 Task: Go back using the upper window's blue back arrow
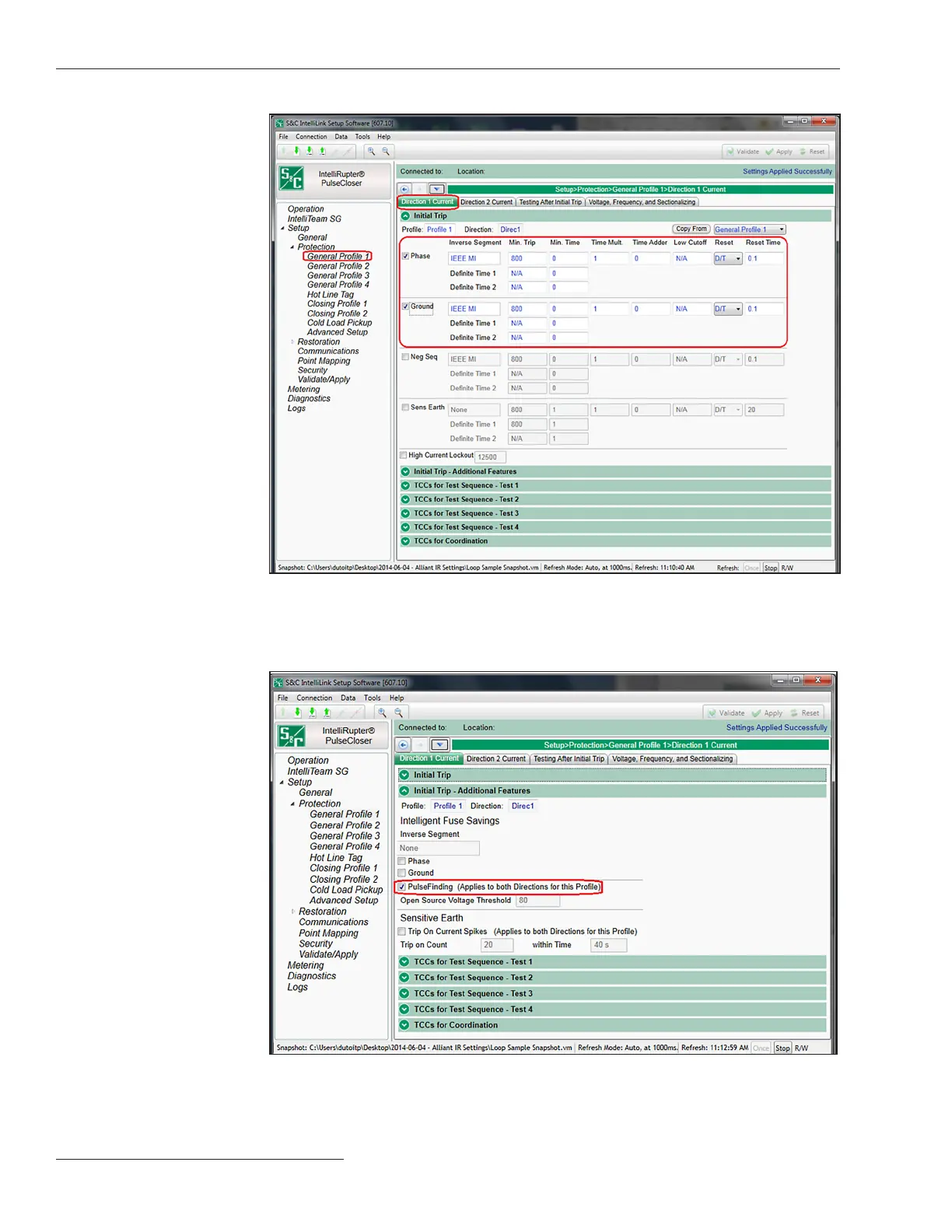click(x=404, y=189)
